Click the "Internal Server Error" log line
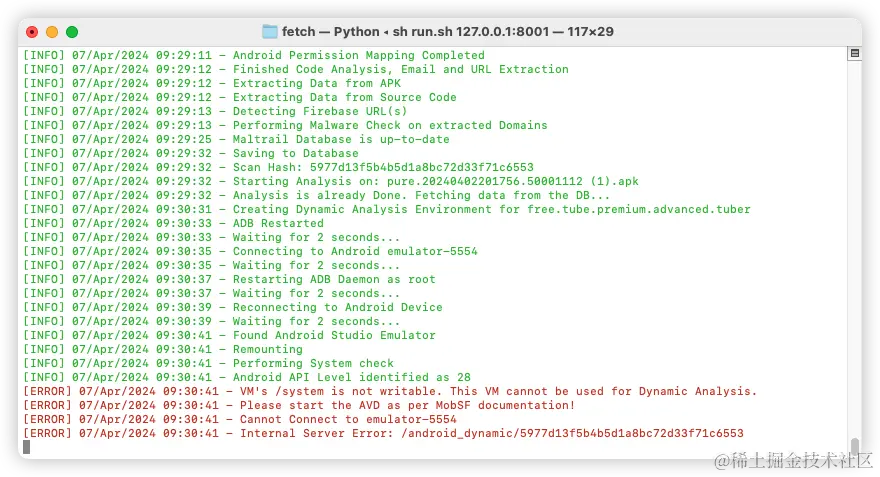The image size is (880, 477). point(488,433)
